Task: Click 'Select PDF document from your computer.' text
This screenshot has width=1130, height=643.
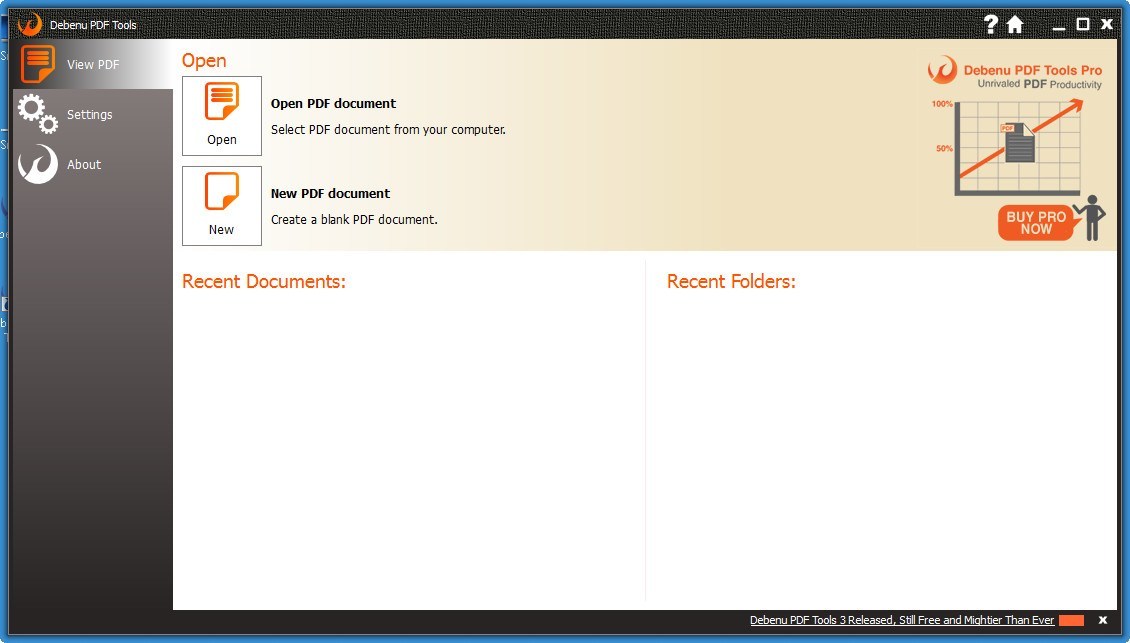Action: [388, 130]
